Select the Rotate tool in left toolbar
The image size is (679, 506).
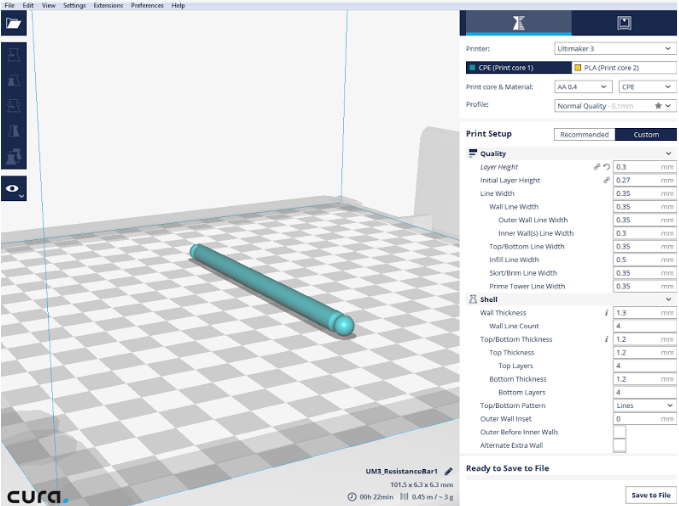(x=14, y=105)
